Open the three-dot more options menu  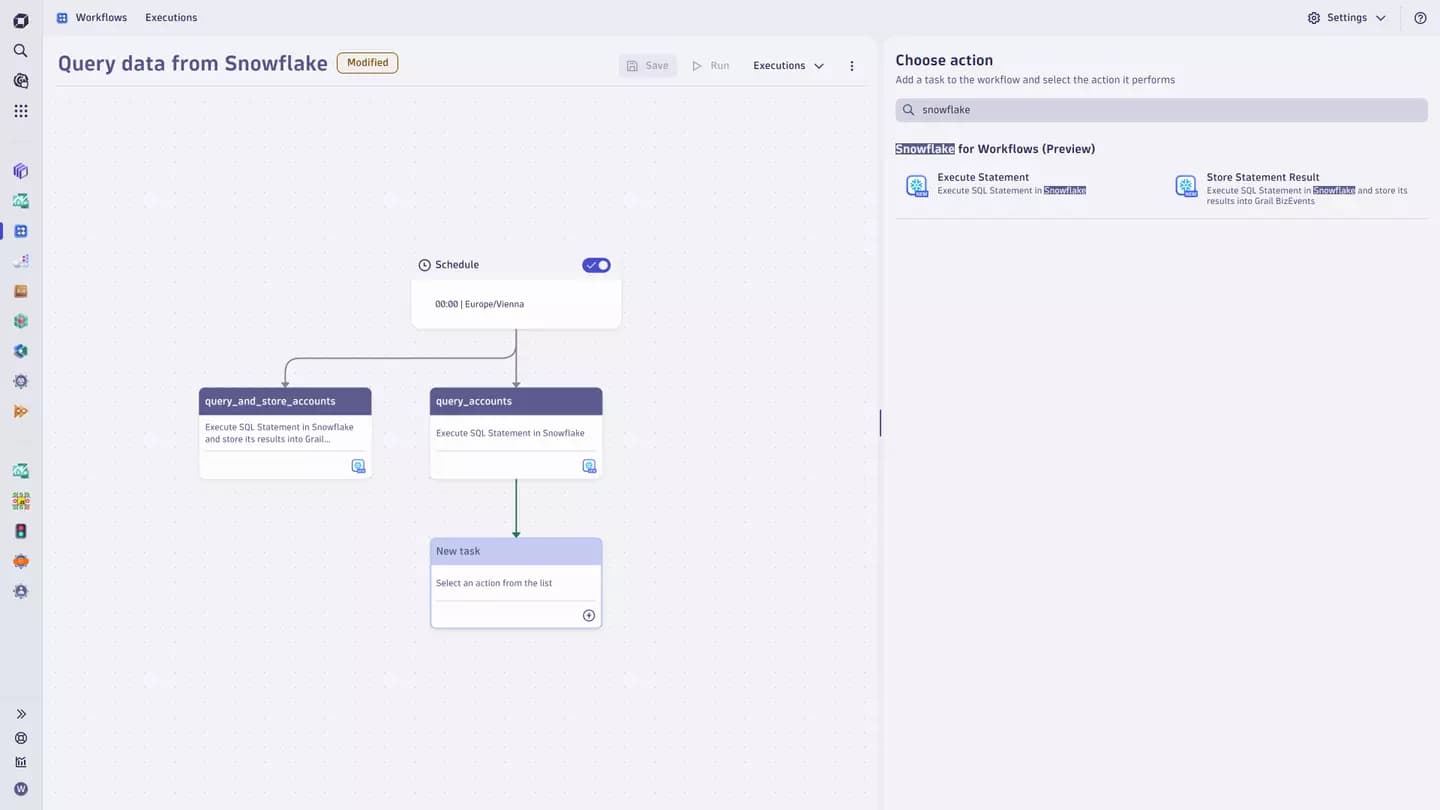852,66
